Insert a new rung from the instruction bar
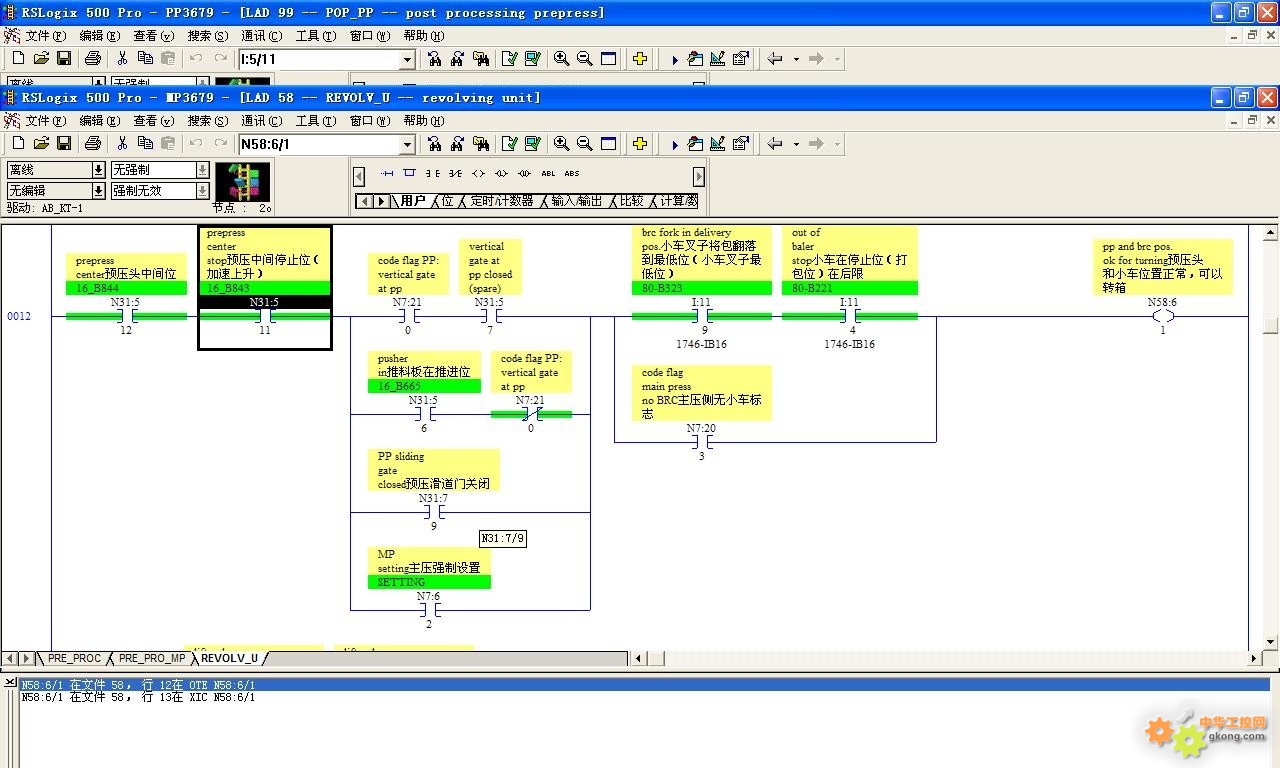The height and width of the screenshot is (768, 1280). point(388,173)
